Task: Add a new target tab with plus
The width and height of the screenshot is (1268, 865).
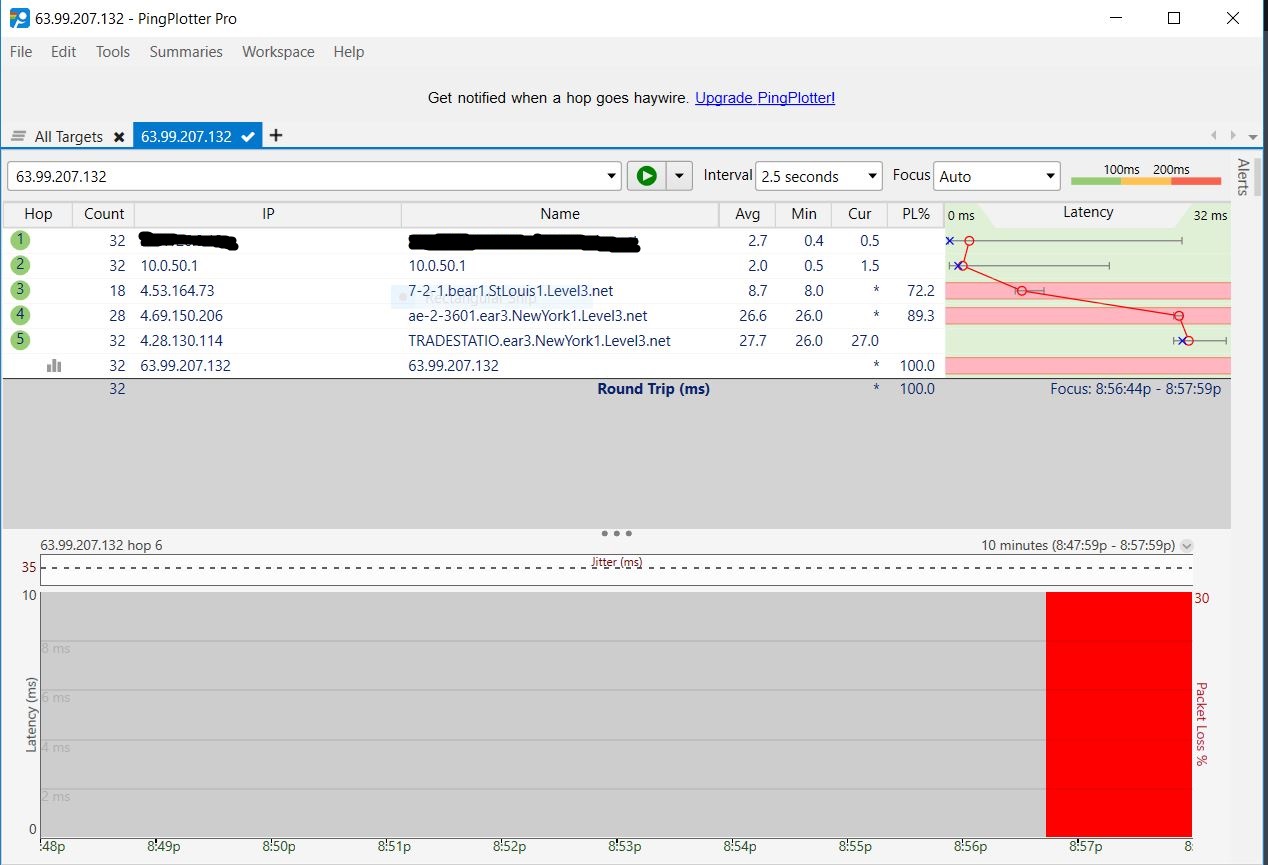Action: 276,136
